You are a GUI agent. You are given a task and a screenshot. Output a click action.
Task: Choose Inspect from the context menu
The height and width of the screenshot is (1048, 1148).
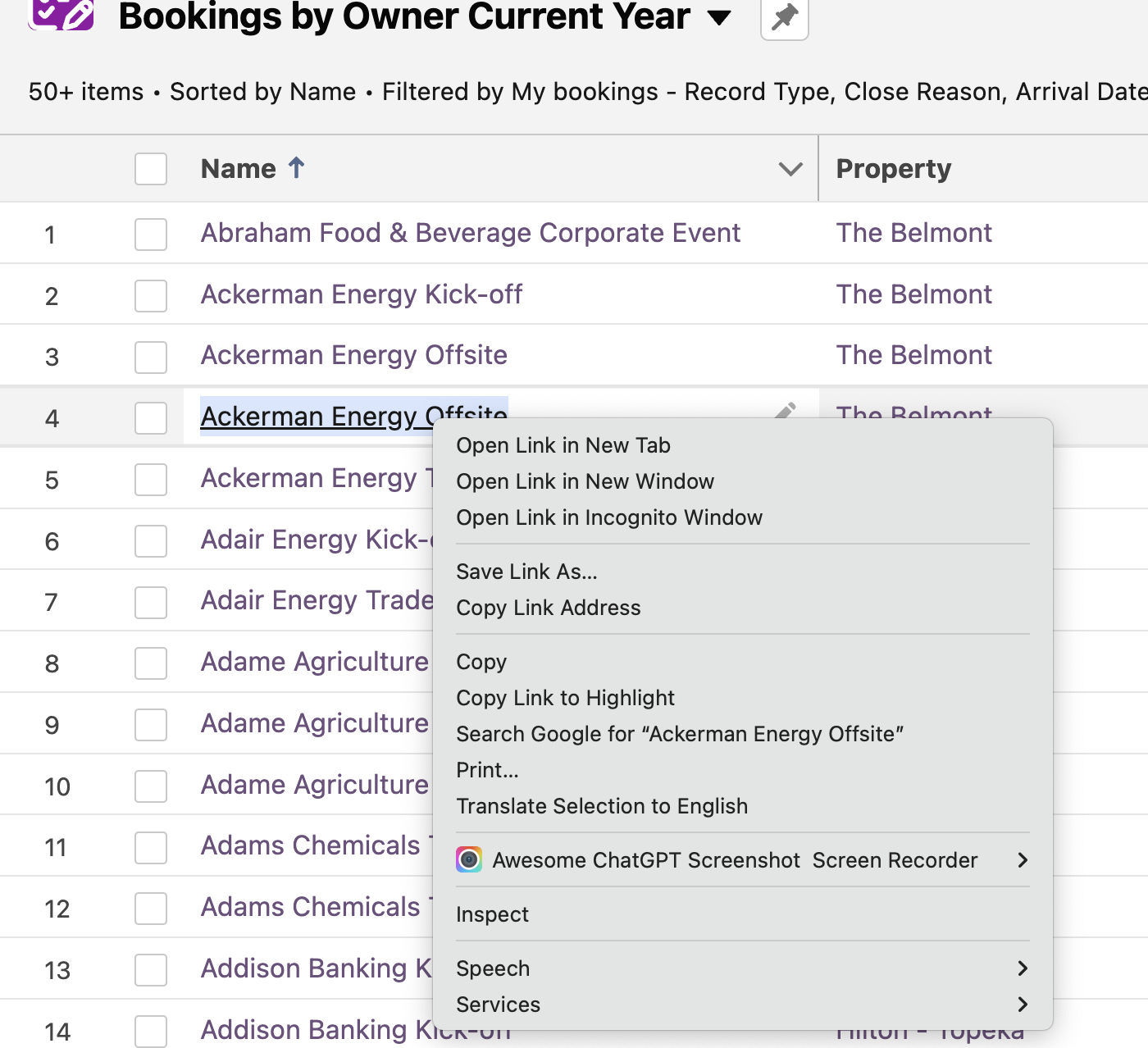point(492,914)
